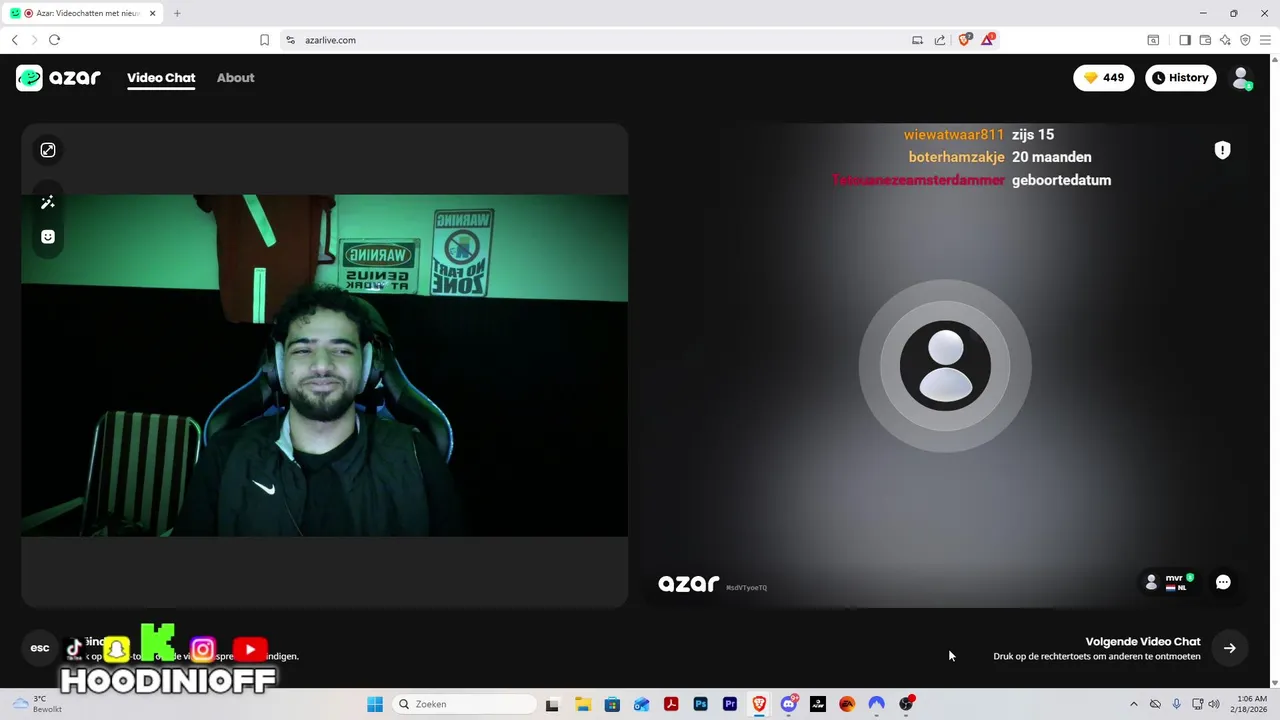Screen dimensions: 1280x720
Task: Open the Windows Start menu
Action: coord(375,704)
